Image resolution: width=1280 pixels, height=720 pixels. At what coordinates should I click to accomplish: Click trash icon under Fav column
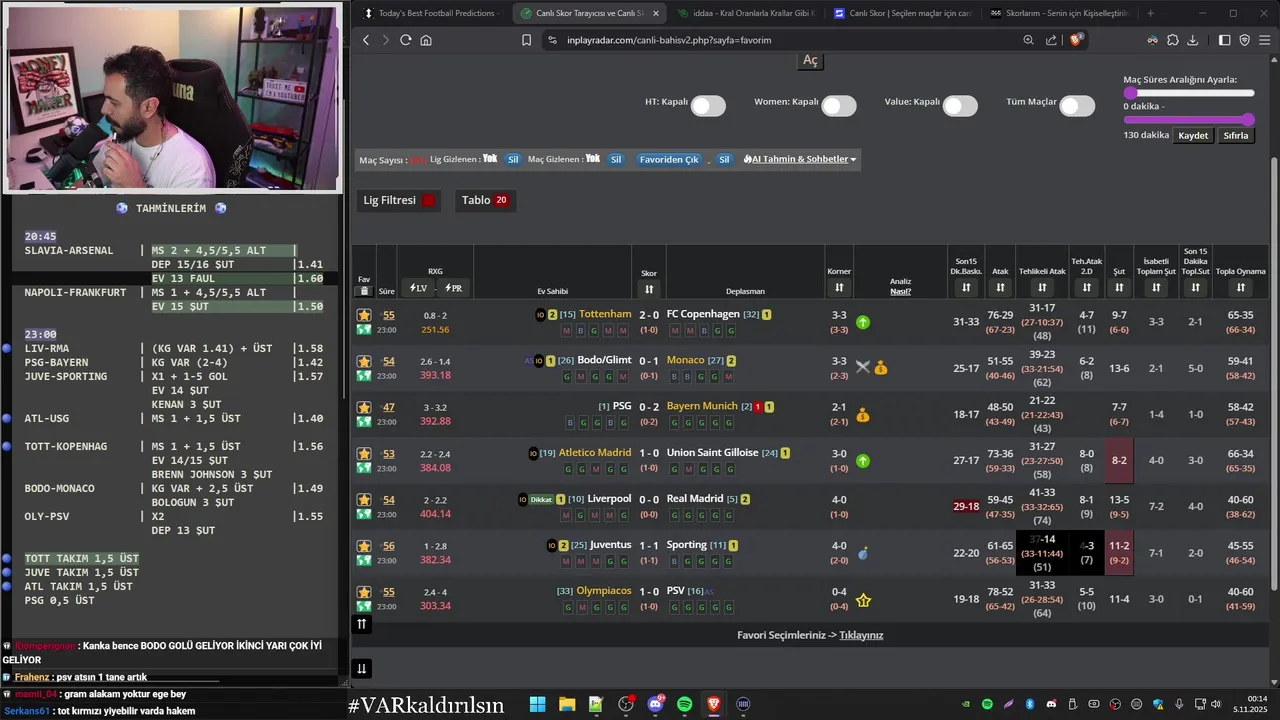coord(364,291)
